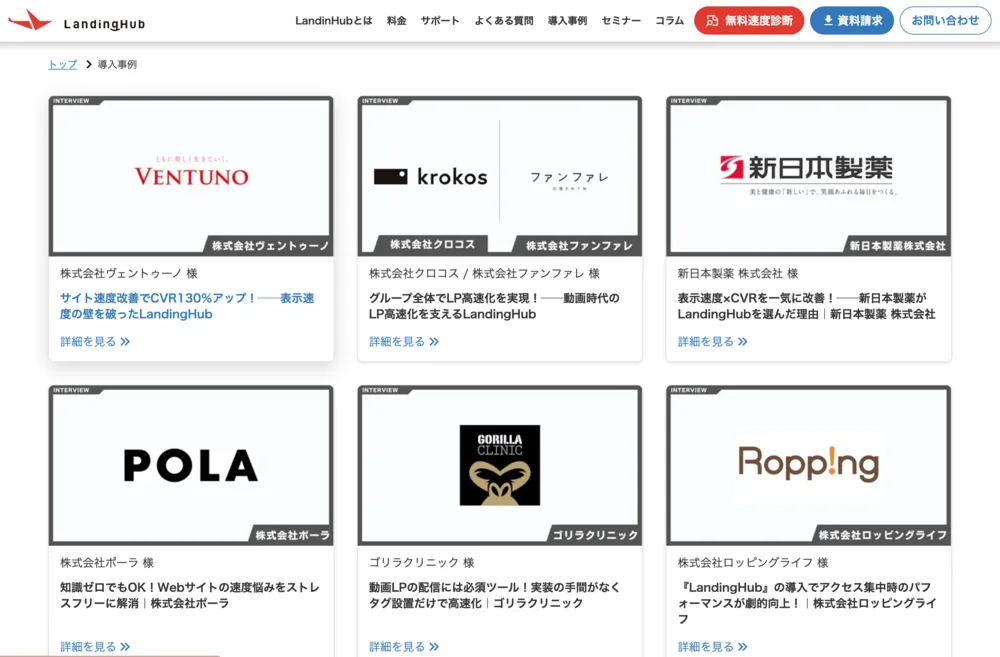Click the LandingHub logo
This screenshot has height=657, width=1000.
[77, 21]
